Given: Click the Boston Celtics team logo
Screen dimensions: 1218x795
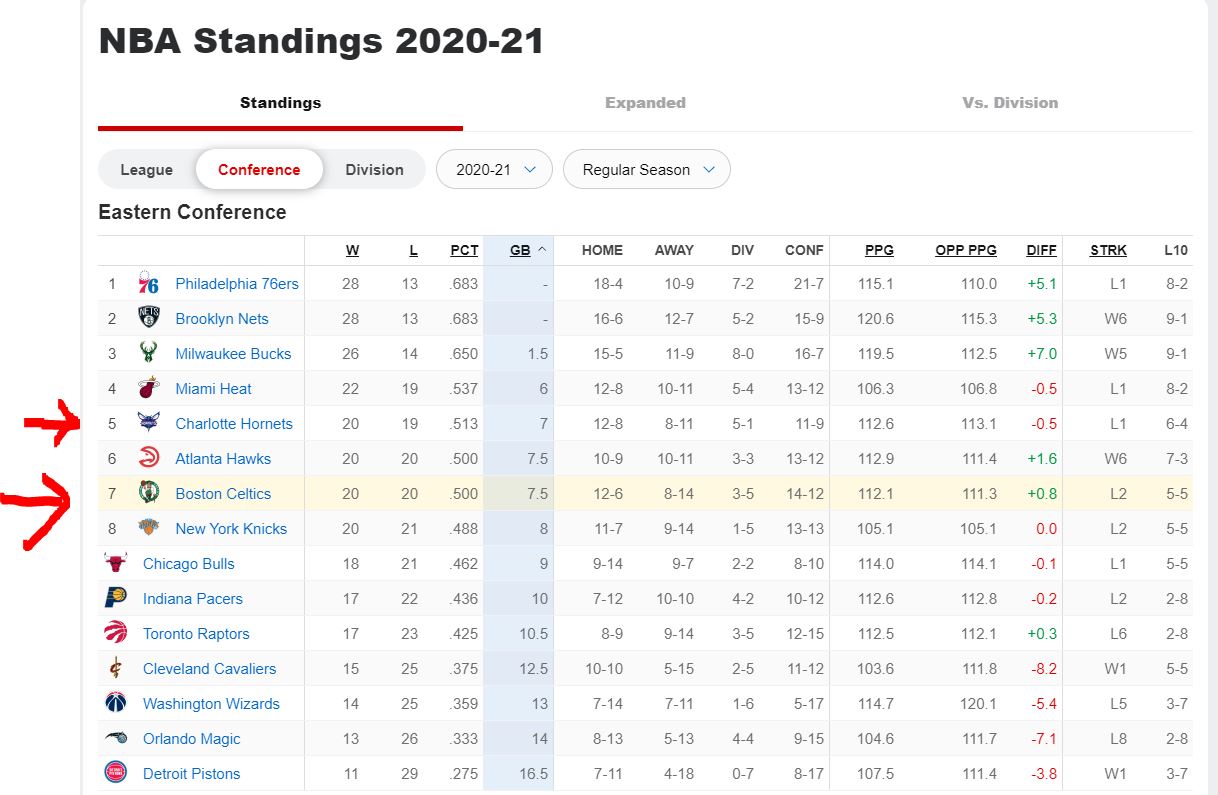Looking at the screenshot, I should tap(149, 493).
